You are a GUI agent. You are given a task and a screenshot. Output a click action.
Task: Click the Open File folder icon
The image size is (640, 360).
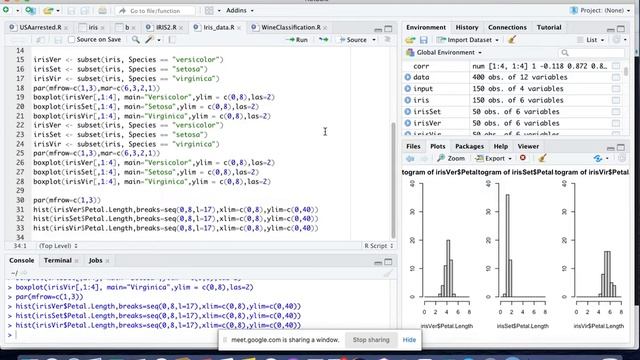(x=48, y=10)
